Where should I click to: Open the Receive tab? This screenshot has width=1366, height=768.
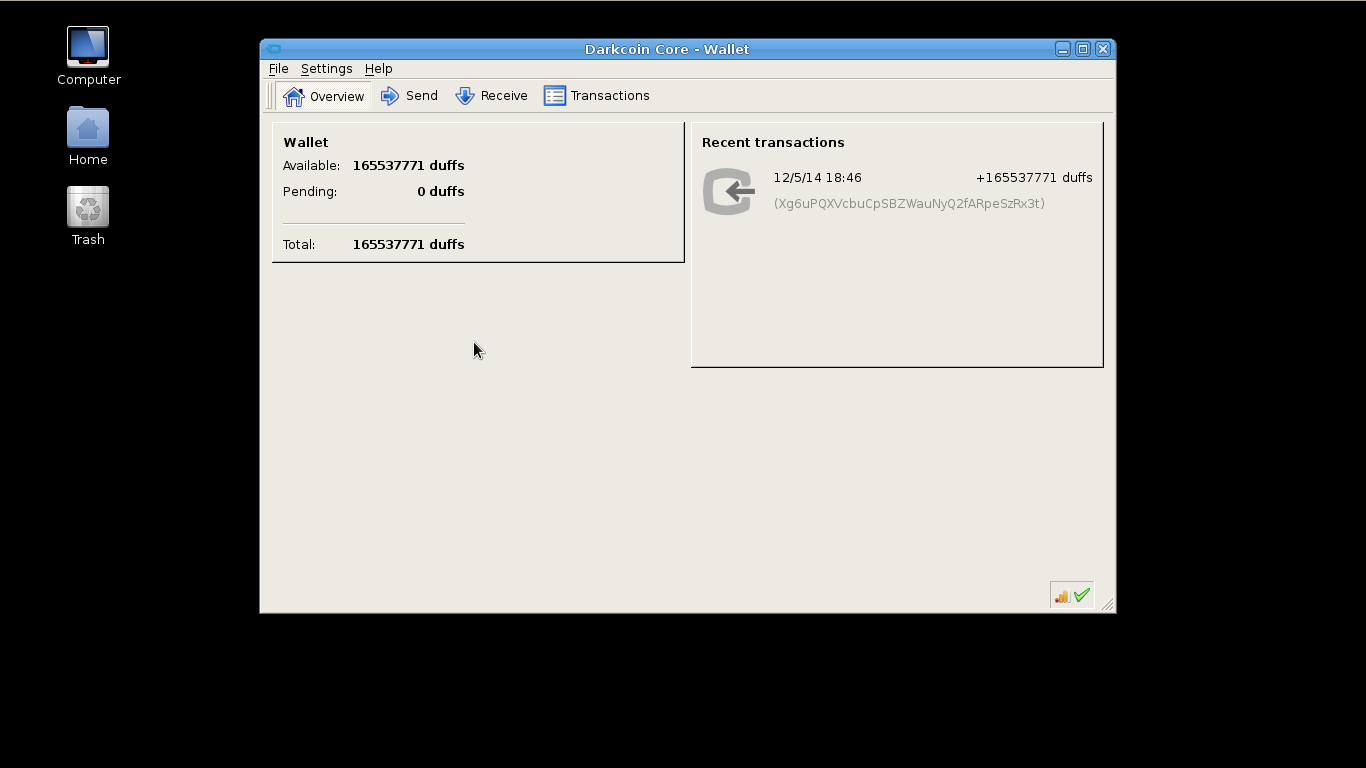click(491, 96)
